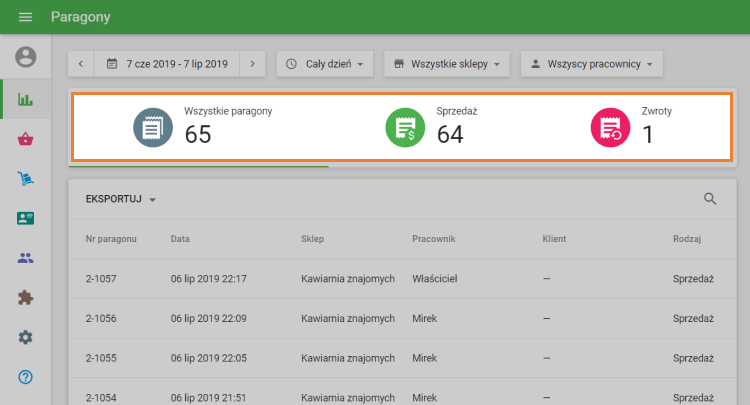Go to the previous date range
The width and height of the screenshot is (750, 405).
click(x=81, y=64)
